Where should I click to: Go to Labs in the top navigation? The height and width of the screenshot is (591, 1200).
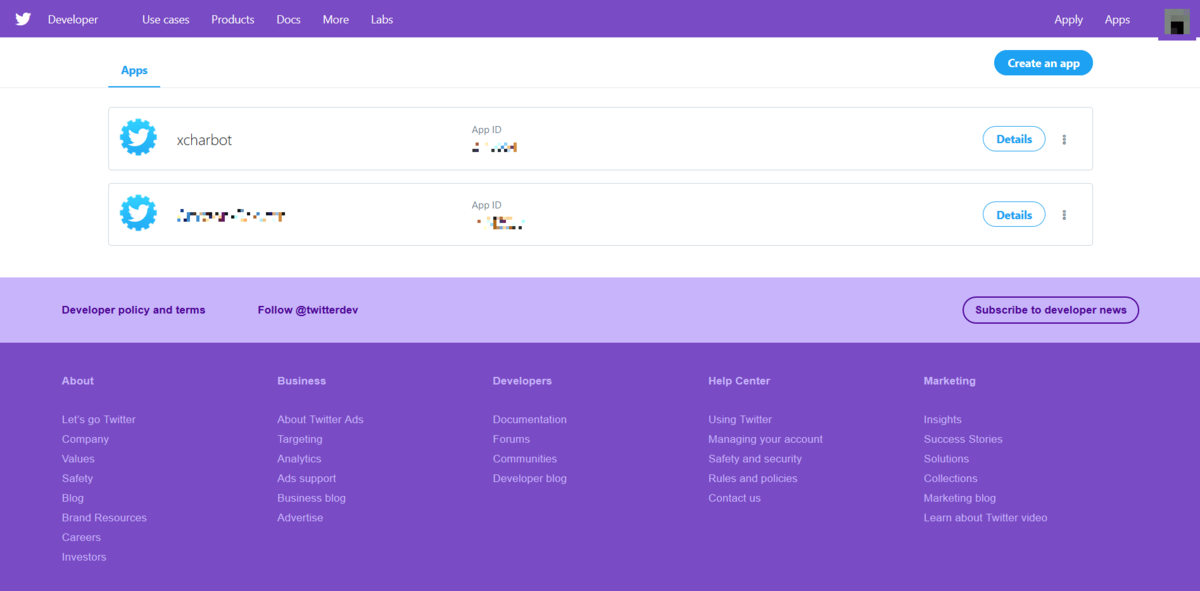pos(382,20)
